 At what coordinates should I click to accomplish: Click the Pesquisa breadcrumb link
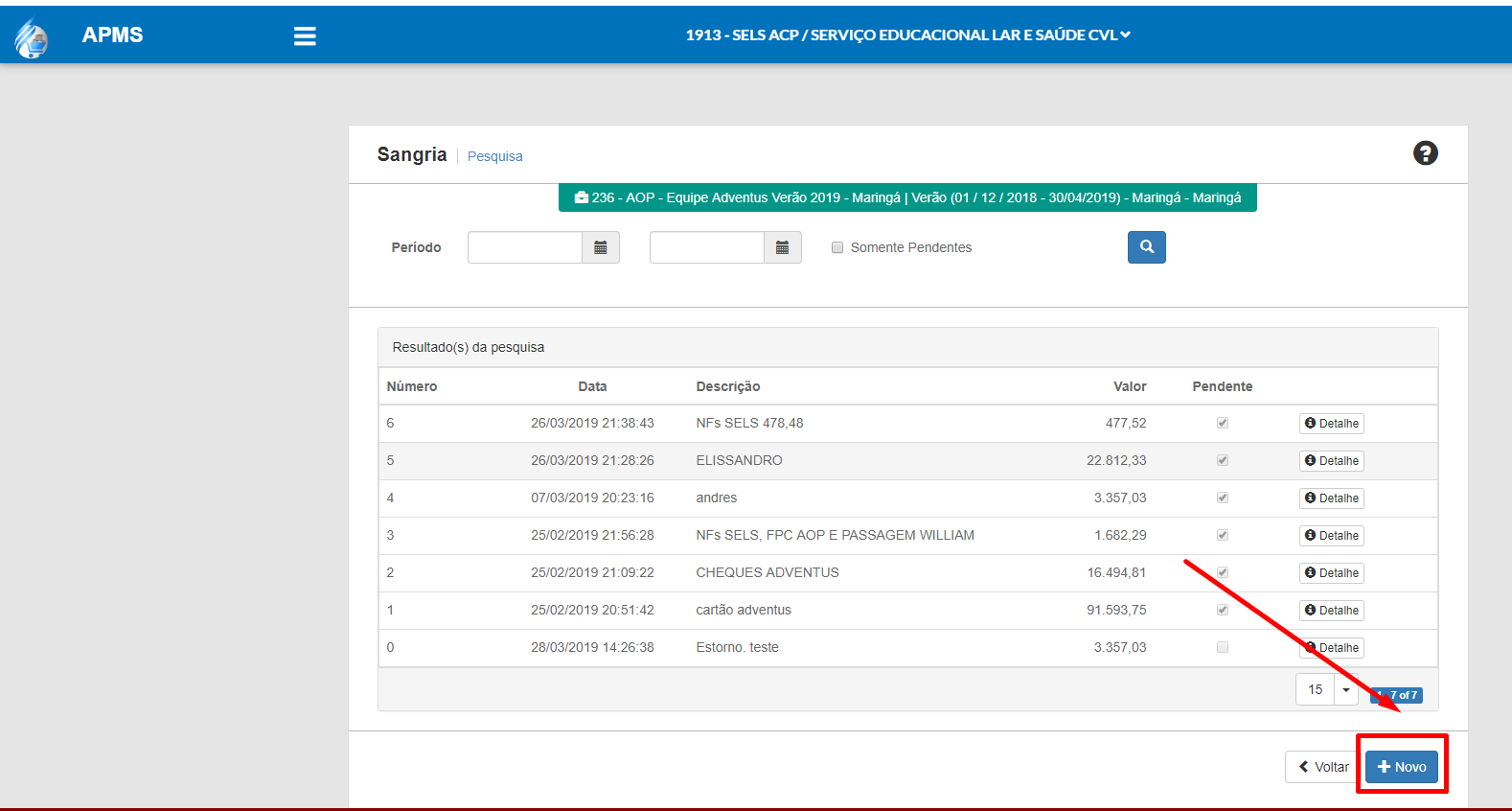(495, 156)
